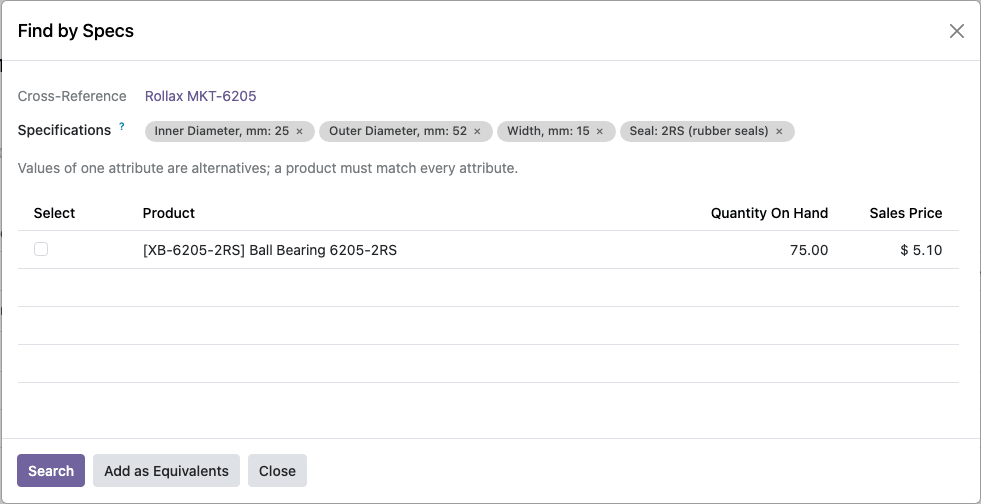Remove the Width 15 tag
The height and width of the screenshot is (504, 981).
(x=600, y=131)
